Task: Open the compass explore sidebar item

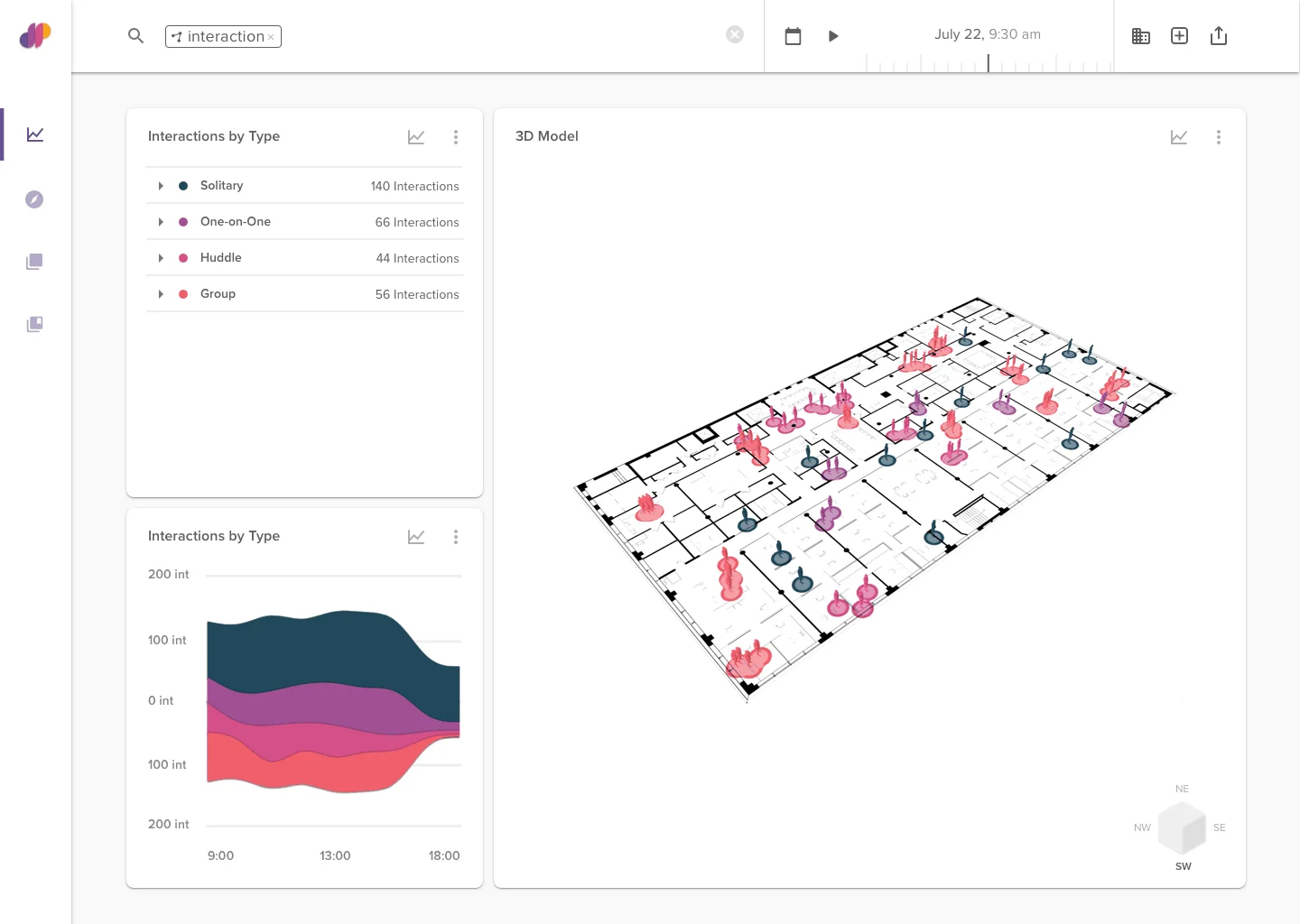Action: (x=34, y=199)
